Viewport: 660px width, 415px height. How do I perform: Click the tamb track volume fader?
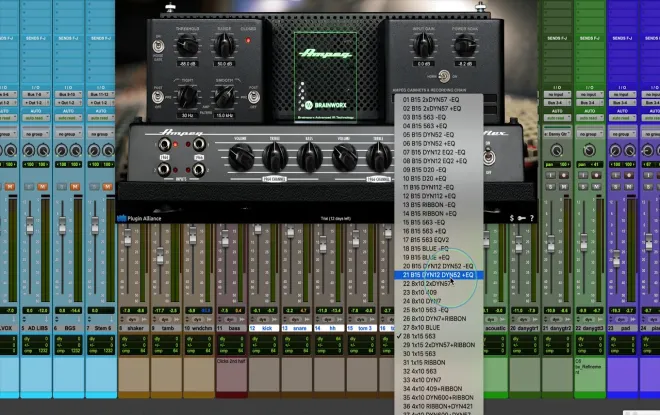click(160, 255)
